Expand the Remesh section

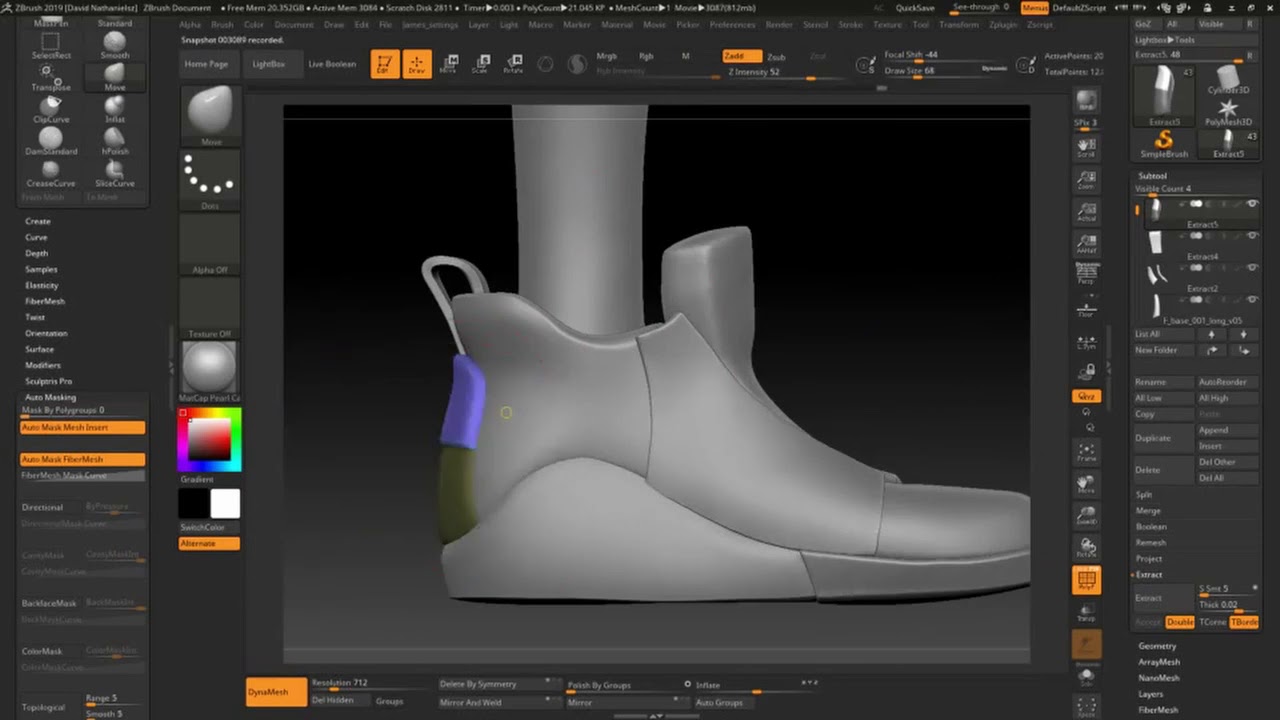[1150, 542]
